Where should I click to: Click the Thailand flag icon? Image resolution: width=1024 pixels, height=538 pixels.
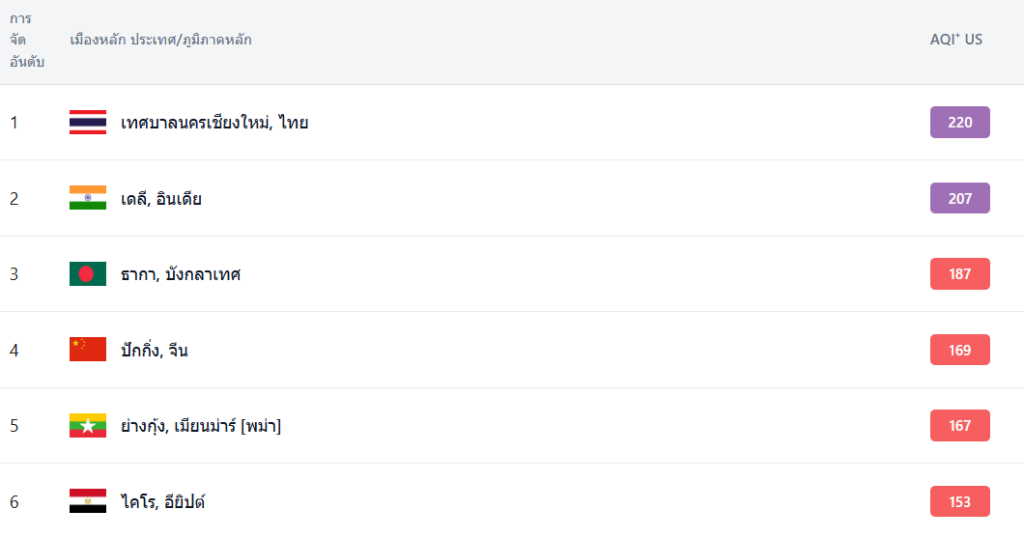[87, 122]
